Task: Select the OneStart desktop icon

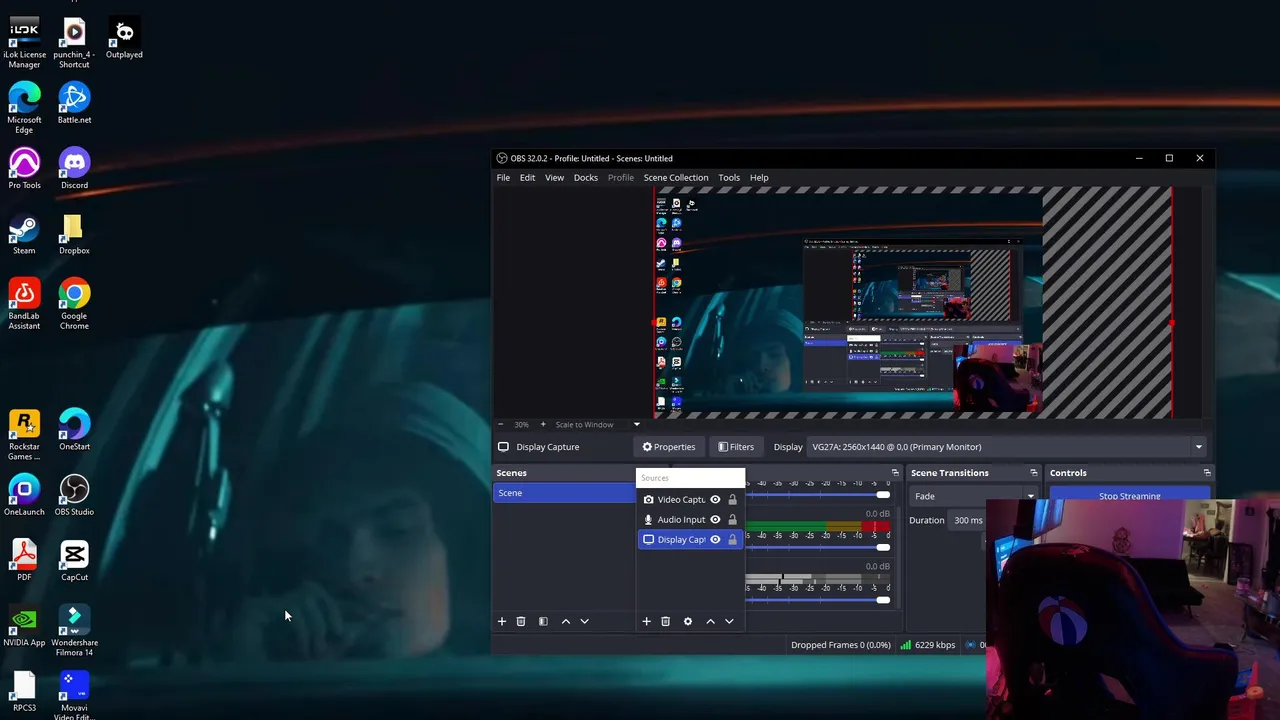Action: tap(74, 430)
